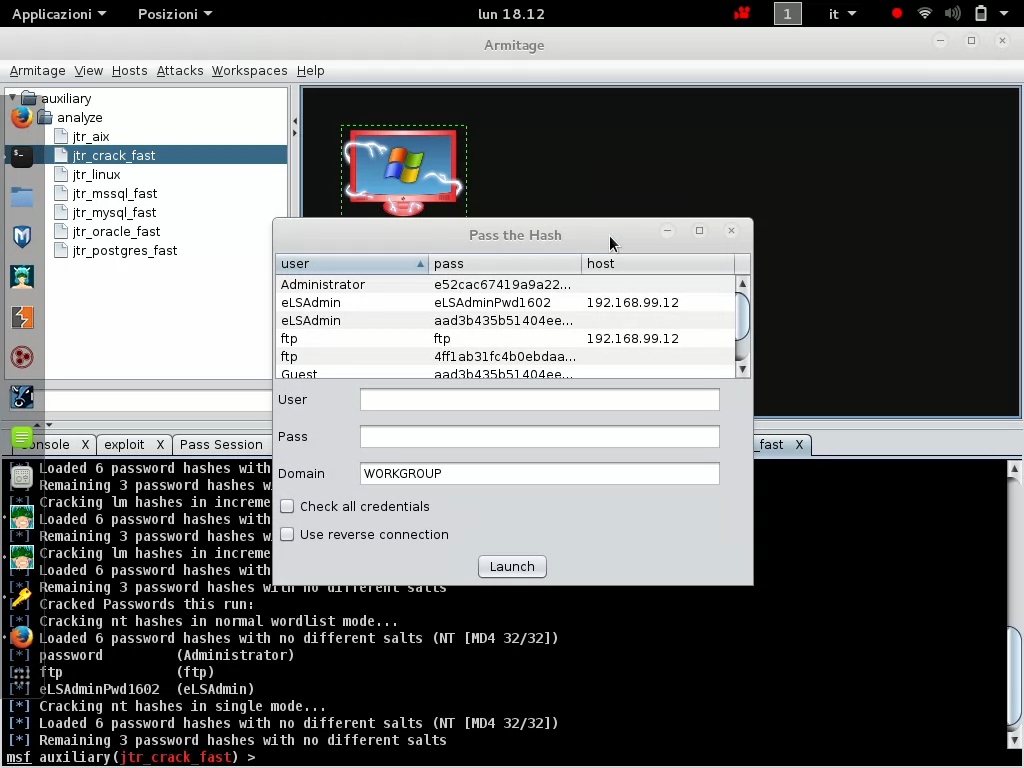Click the Domain field containing WORKGROUP

click(x=539, y=473)
